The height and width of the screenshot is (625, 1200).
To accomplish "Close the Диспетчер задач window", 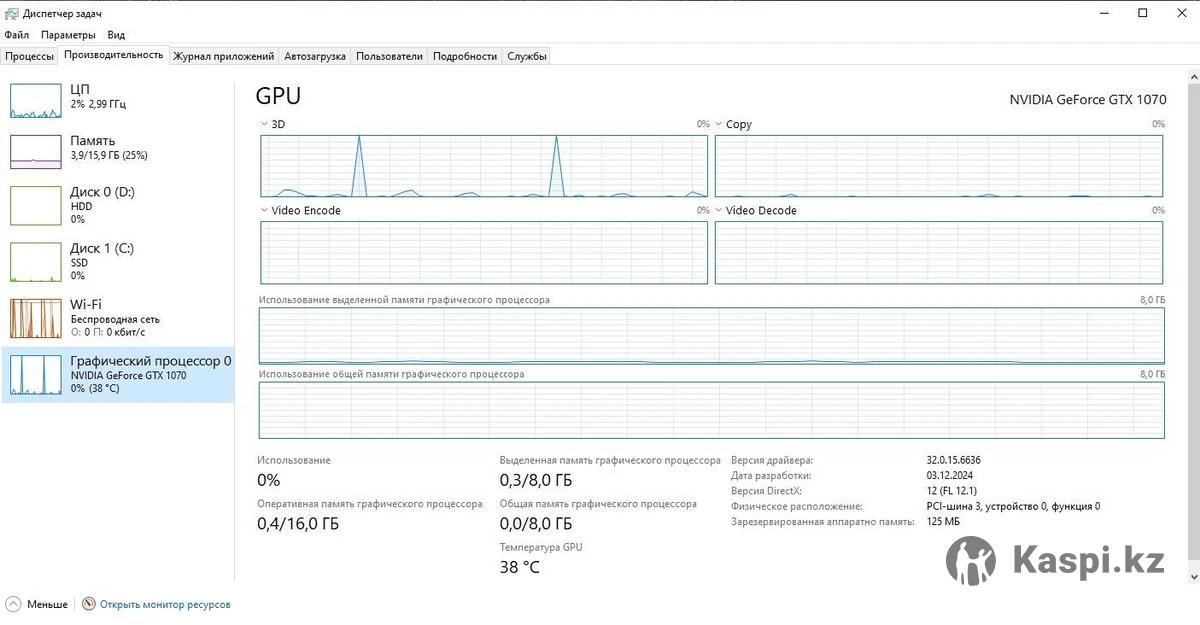I will point(1180,13).
